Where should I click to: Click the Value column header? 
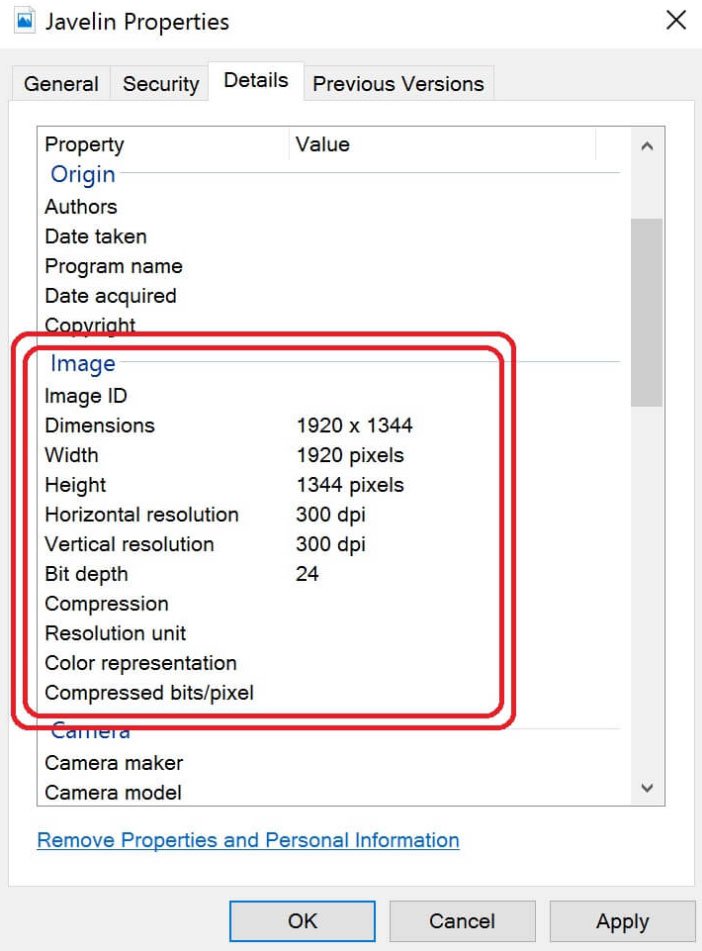[x=322, y=144]
